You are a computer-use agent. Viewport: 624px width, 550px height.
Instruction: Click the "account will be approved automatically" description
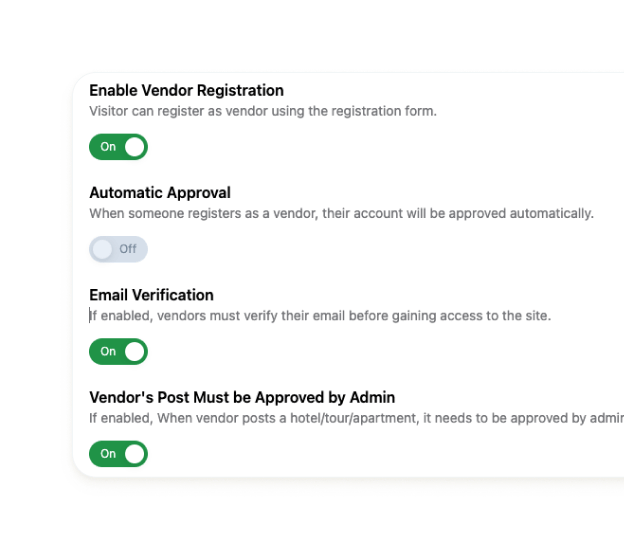[341, 213]
